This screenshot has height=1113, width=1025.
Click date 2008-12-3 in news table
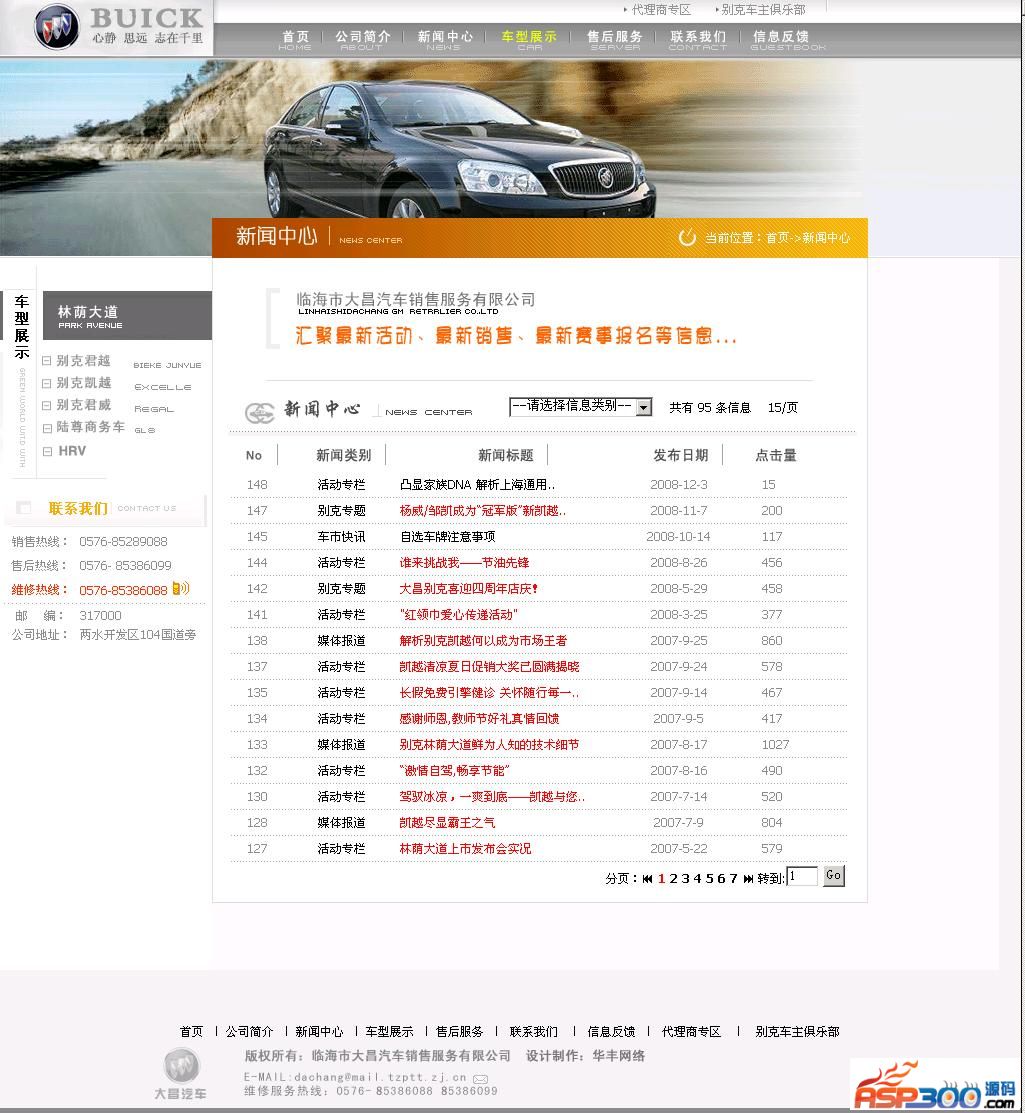click(679, 485)
